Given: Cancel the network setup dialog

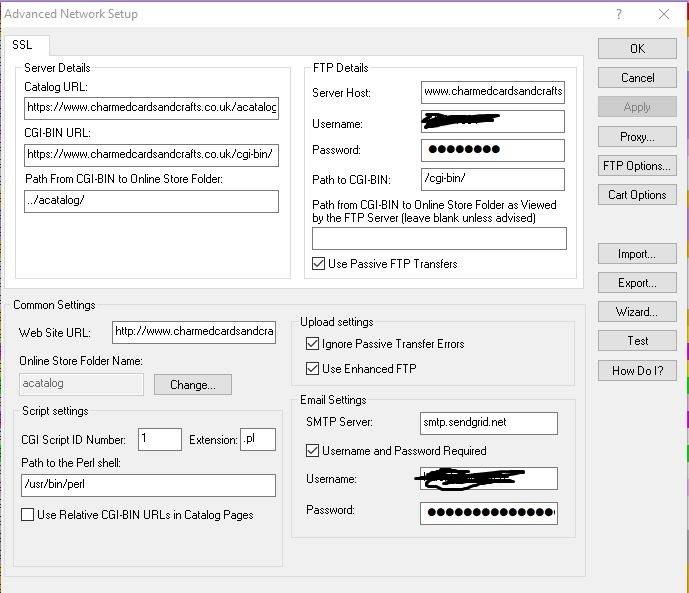Looking at the screenshot, I should [x=637, y=78].
